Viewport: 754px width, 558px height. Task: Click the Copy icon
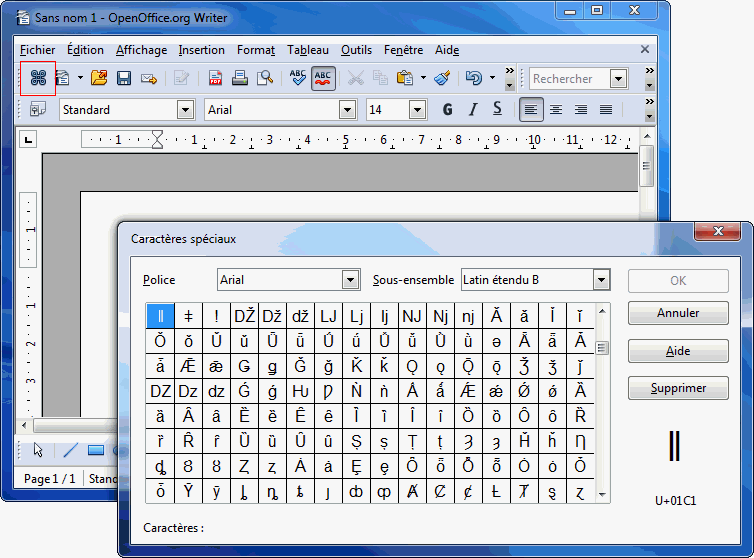[x=380, y=77]
